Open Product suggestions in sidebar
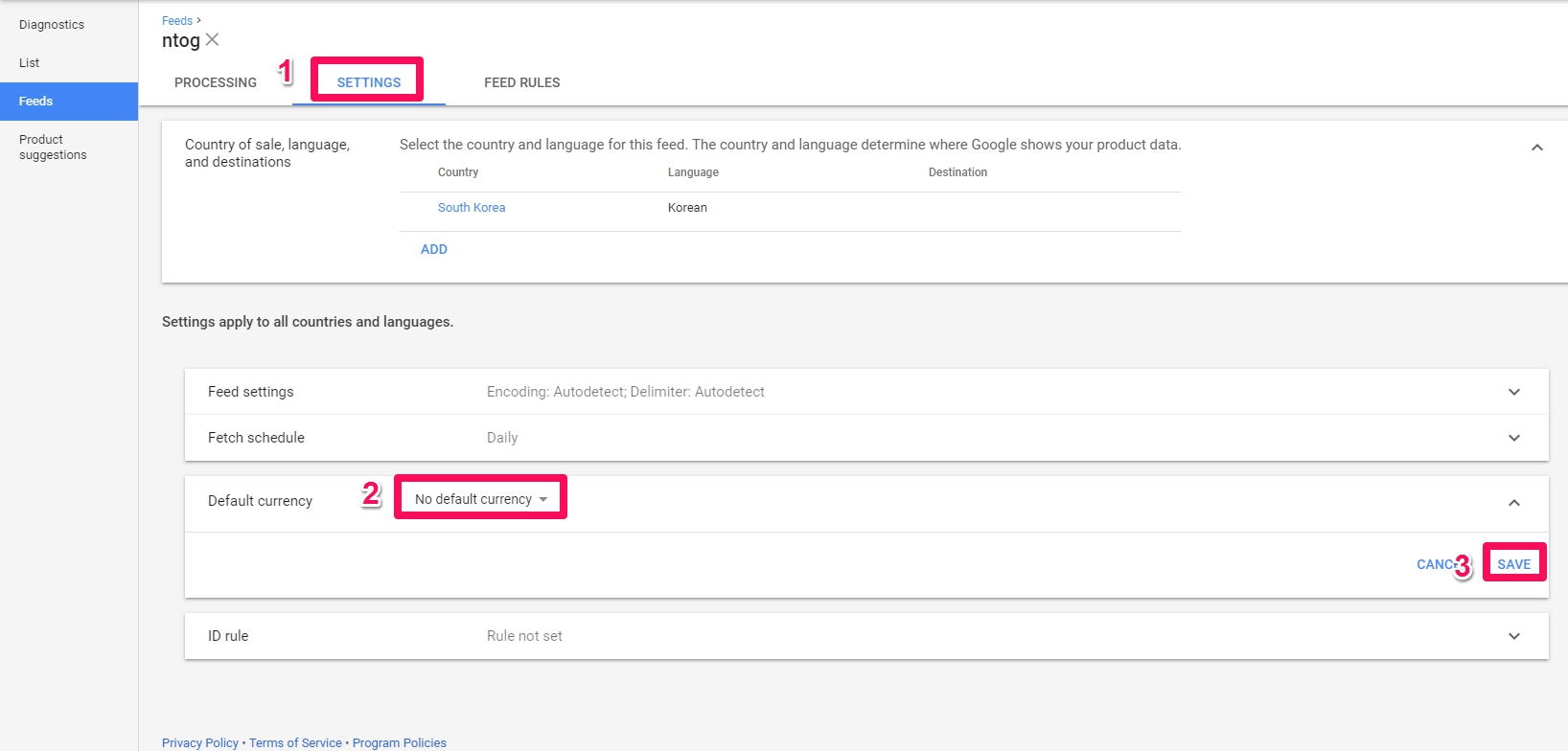The height and width of the screenshot is (751, 1568). (53, 148)
